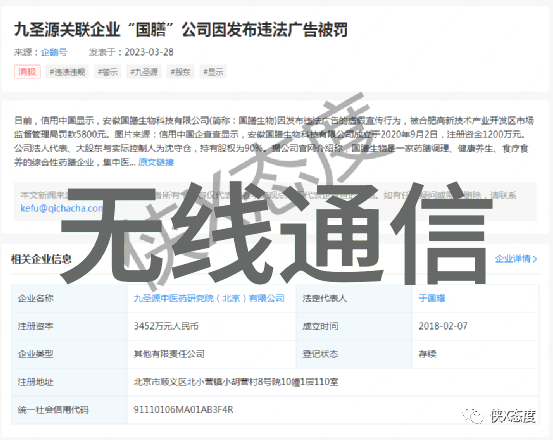Open the 企鹅号 source link
Image resolution: width=553 pixels, height=440 pixels.
click(x=54, y=52)
